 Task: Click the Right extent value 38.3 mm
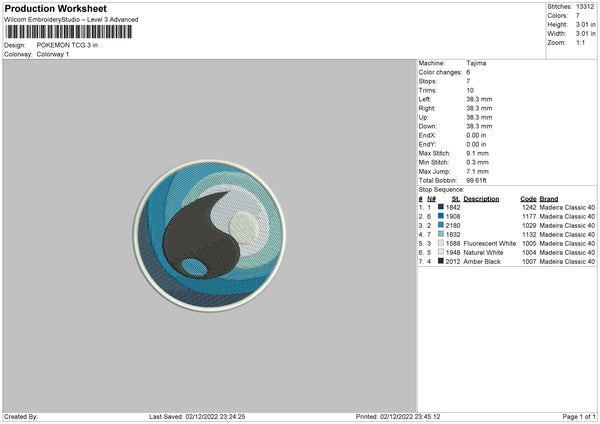coord(479,108)
